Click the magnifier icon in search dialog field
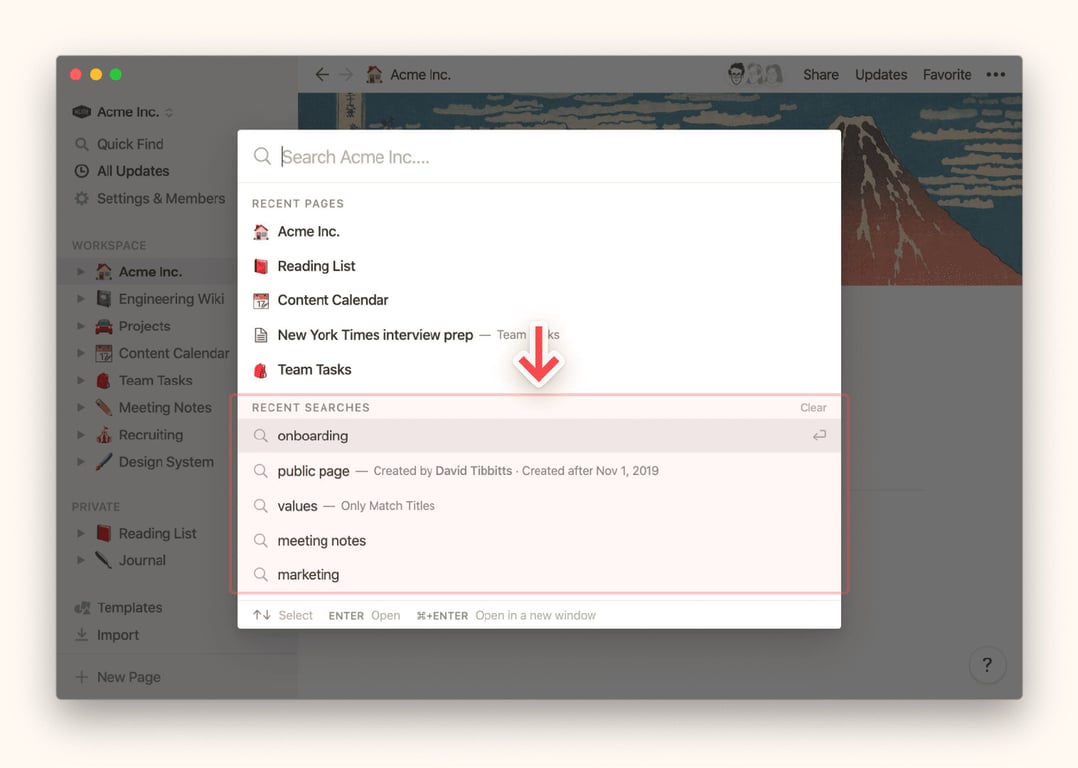1078x768 pixels. [262, 156]
